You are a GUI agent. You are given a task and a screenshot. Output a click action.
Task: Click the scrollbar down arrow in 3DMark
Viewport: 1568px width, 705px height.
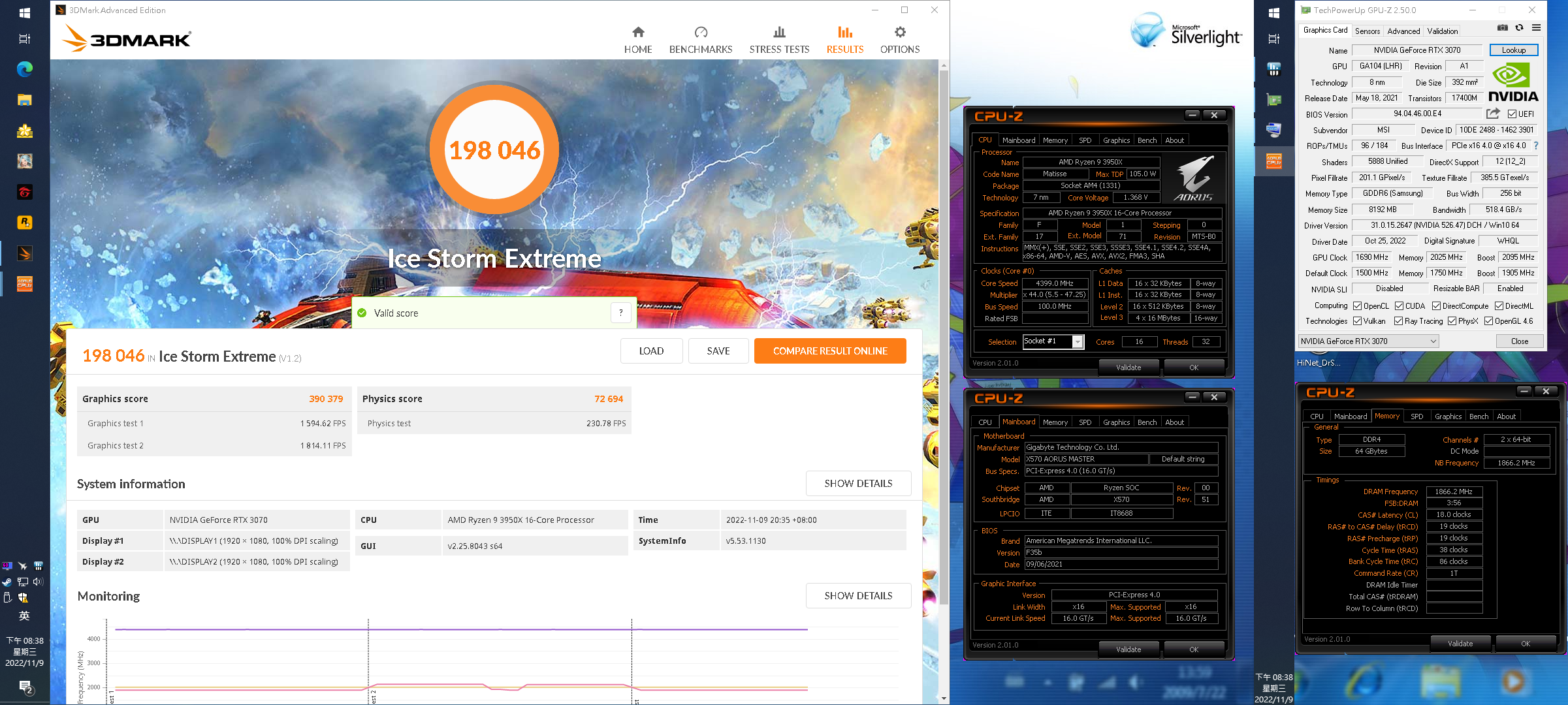point(944,698)
